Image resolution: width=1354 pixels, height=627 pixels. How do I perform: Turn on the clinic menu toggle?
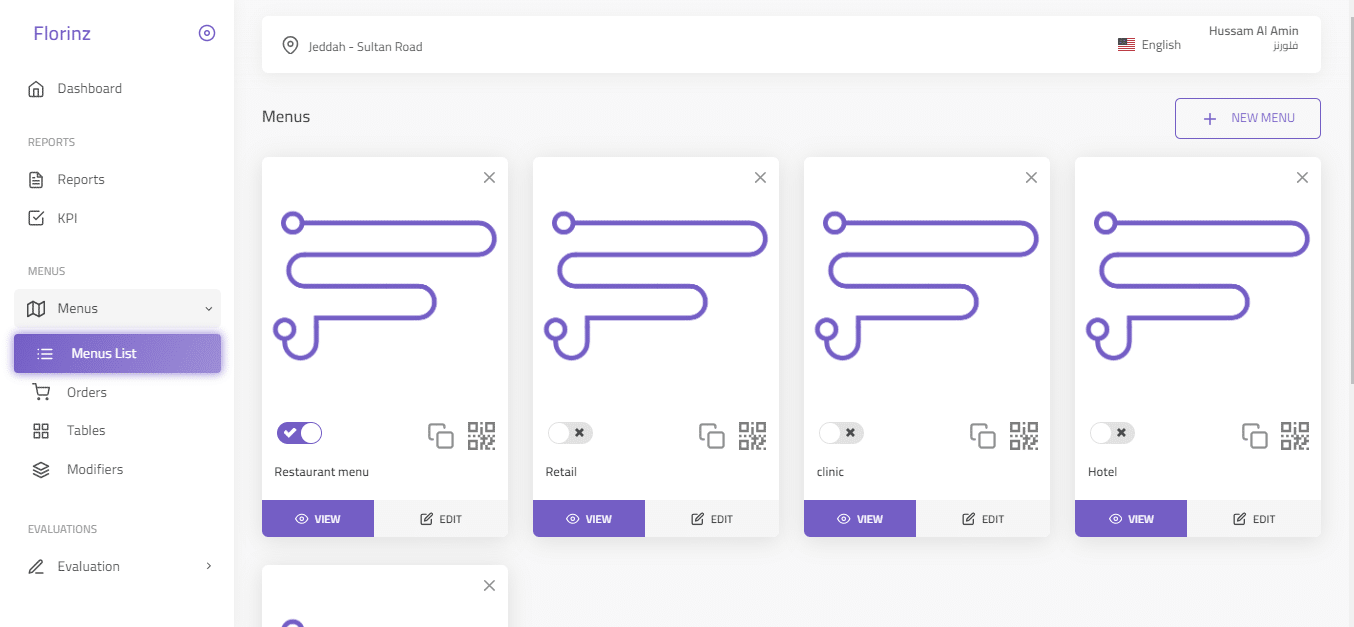(841, 433)
